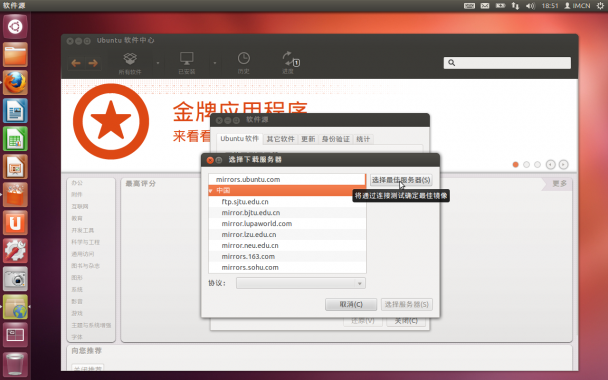
Task: Open the Trash in the launcher
Action: 15,364
